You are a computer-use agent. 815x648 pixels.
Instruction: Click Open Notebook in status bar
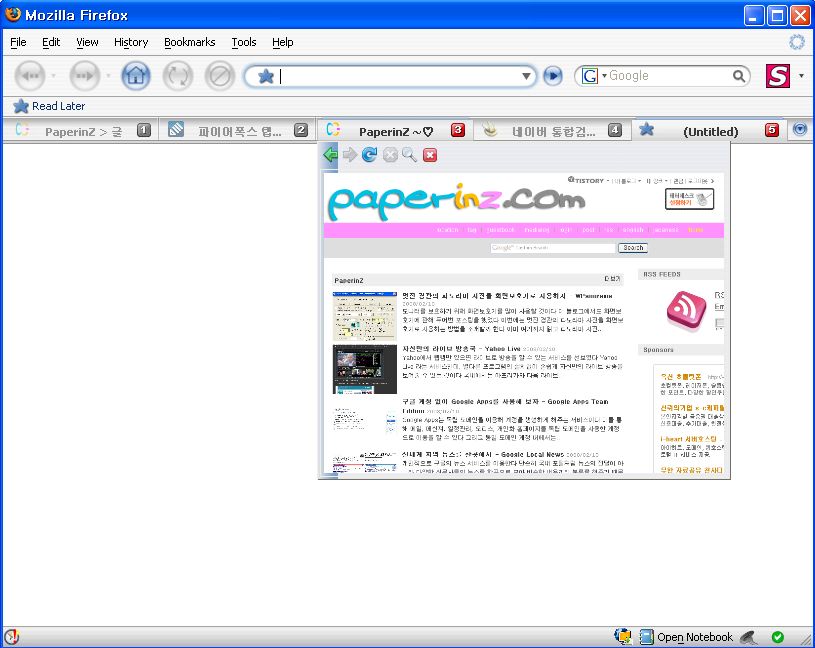point(694,637)
